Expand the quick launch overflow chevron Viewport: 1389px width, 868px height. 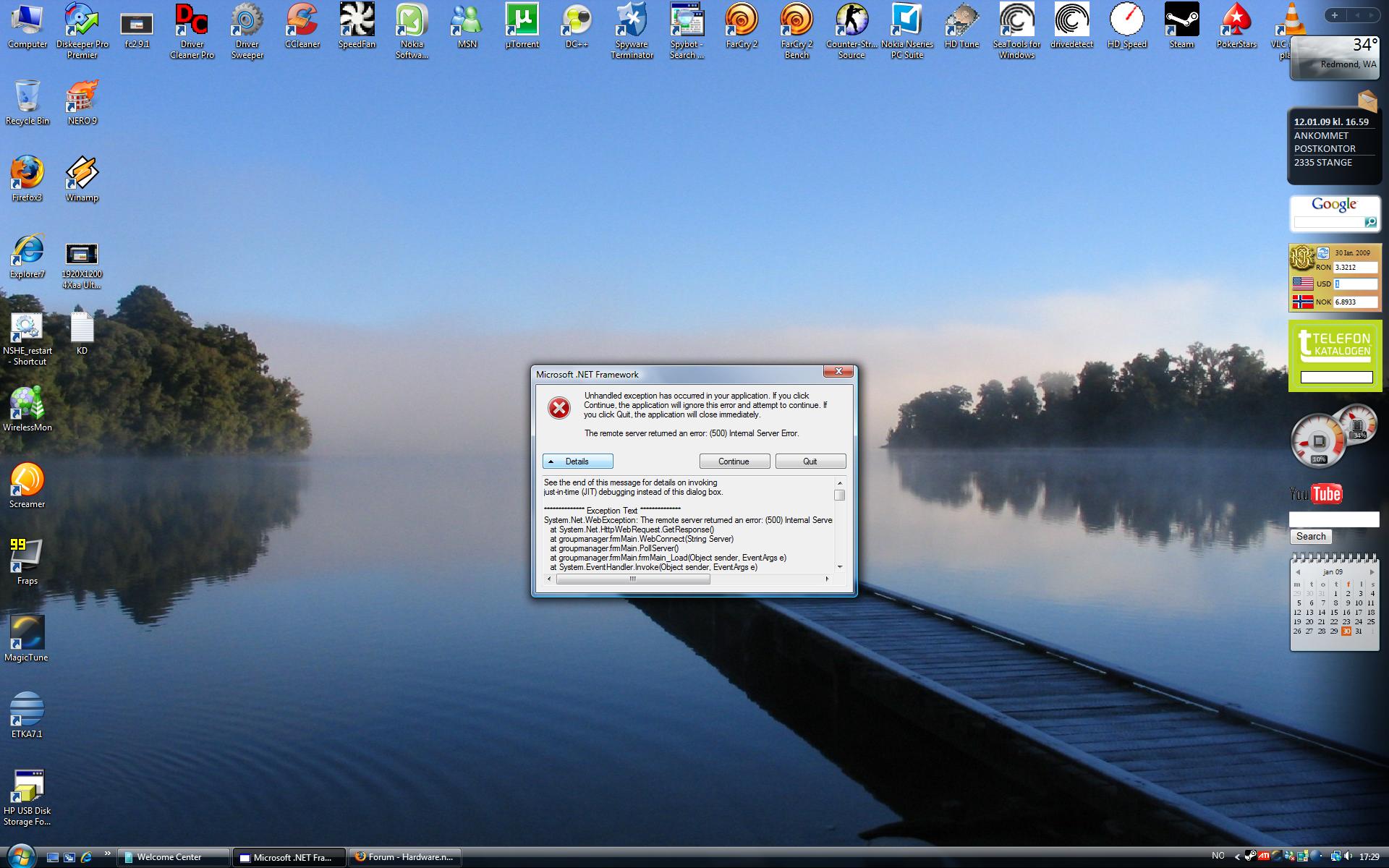tap(107, 854)
